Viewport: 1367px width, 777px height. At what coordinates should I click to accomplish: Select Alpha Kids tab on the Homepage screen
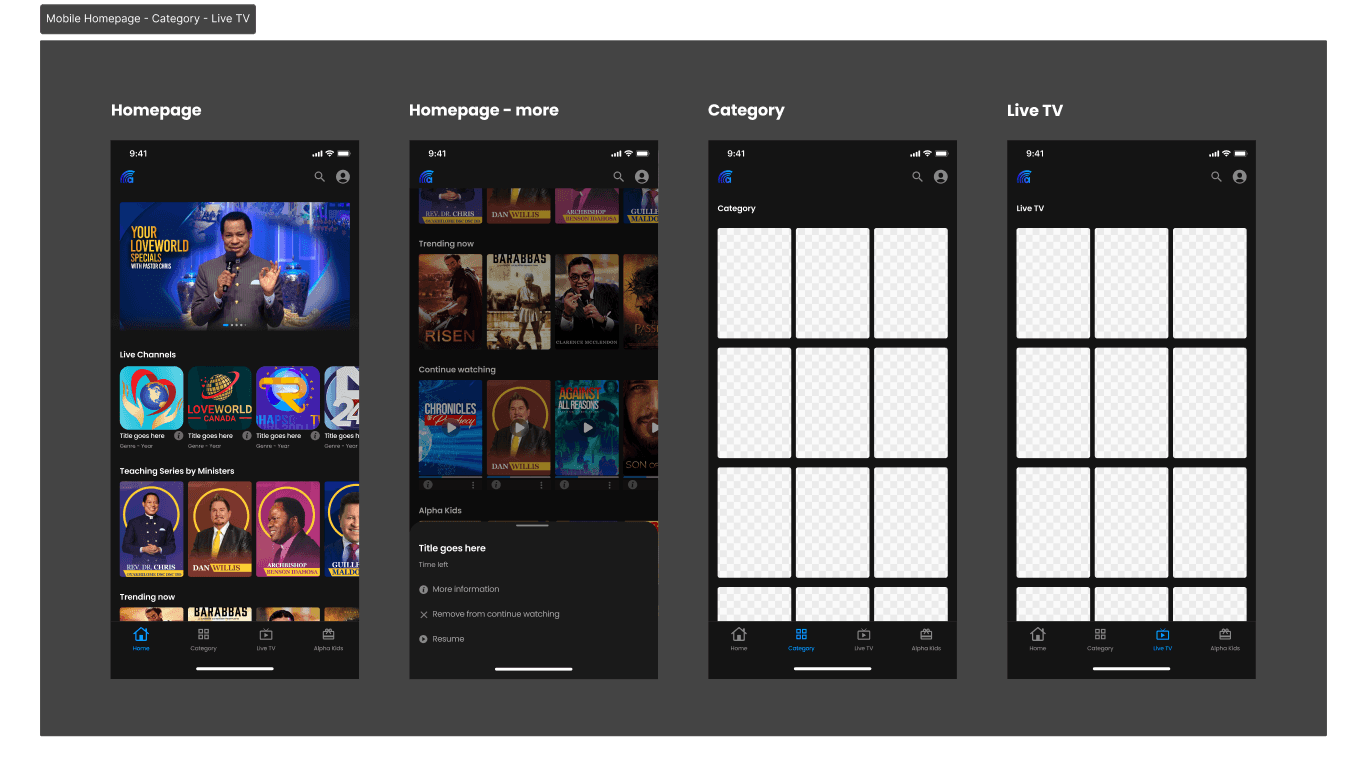(x=328, y=640)
